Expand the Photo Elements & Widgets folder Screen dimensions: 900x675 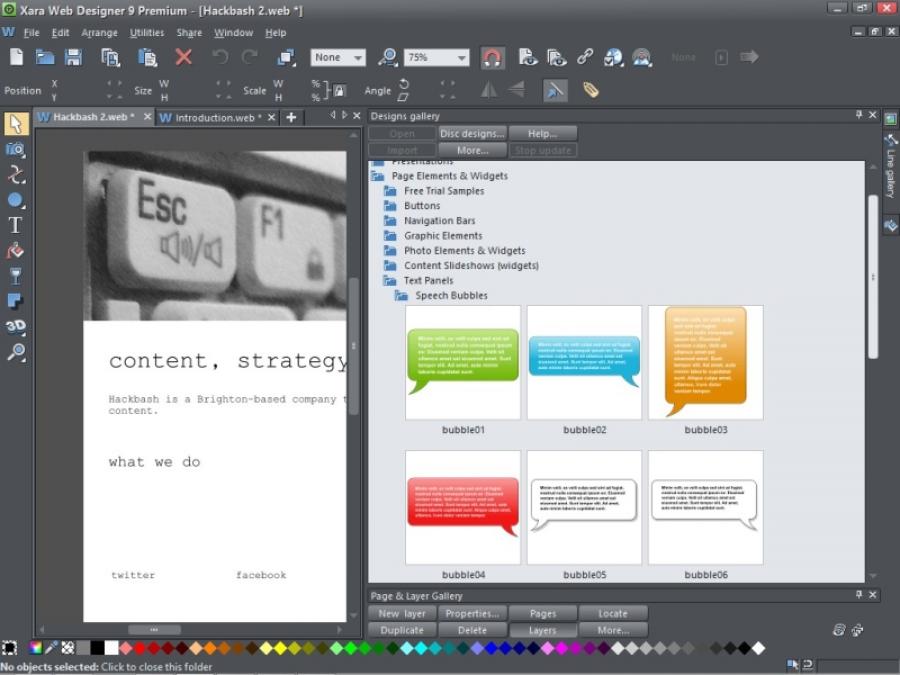390,250
